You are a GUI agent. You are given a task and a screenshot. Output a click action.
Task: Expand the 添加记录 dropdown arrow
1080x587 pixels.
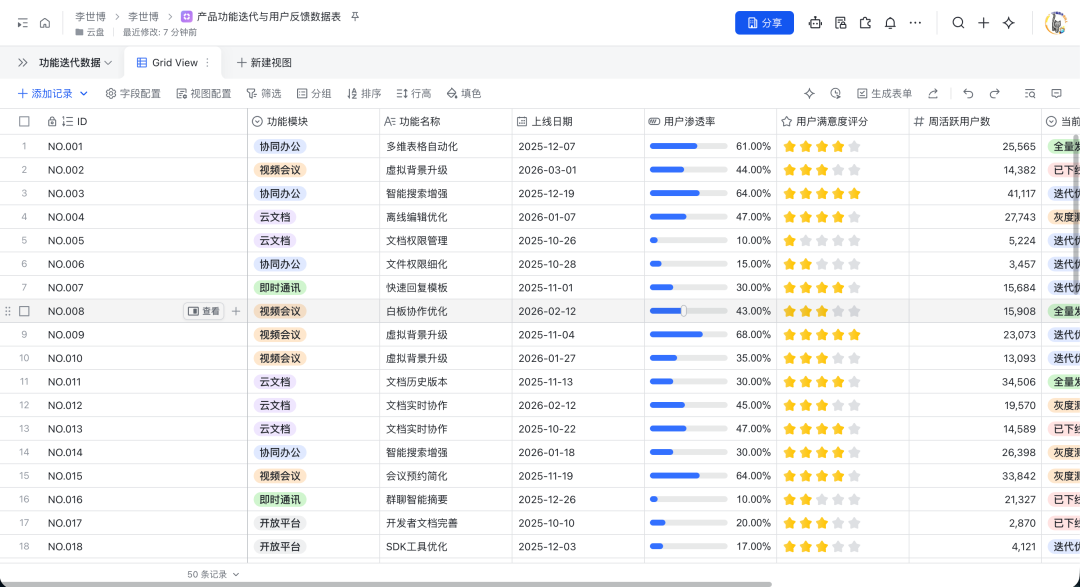[x=82, y=93]
